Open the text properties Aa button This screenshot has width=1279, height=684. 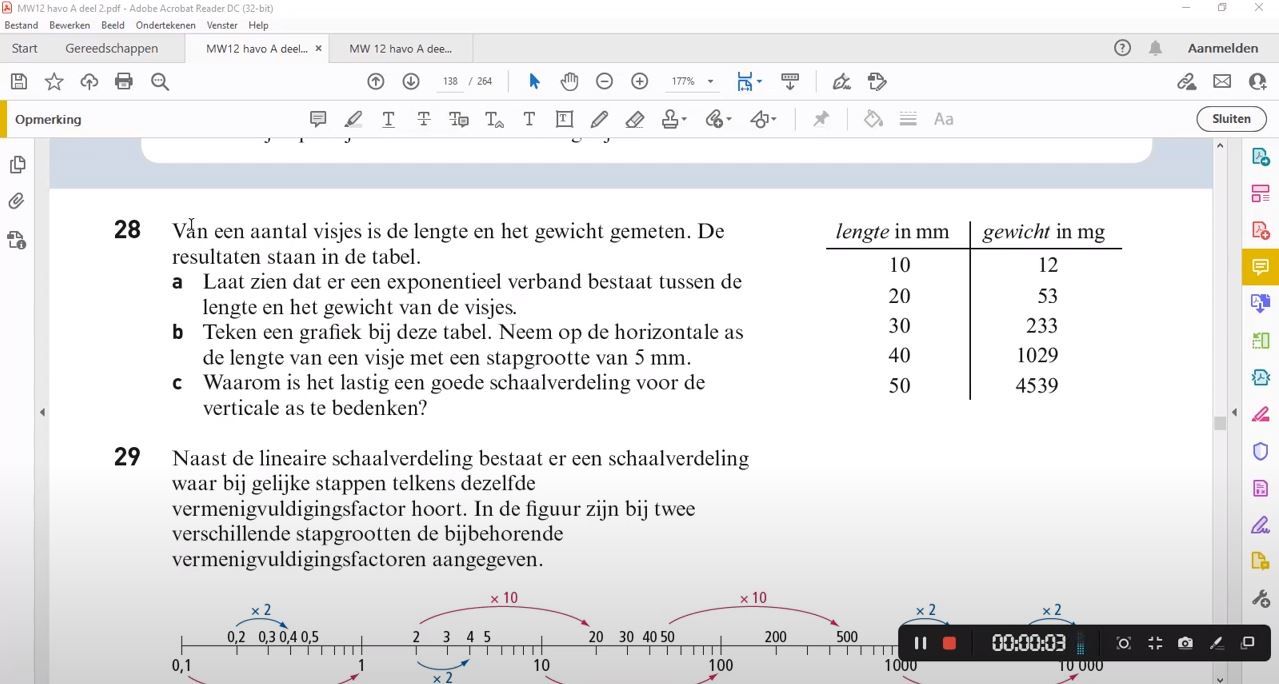click(943, 119)
